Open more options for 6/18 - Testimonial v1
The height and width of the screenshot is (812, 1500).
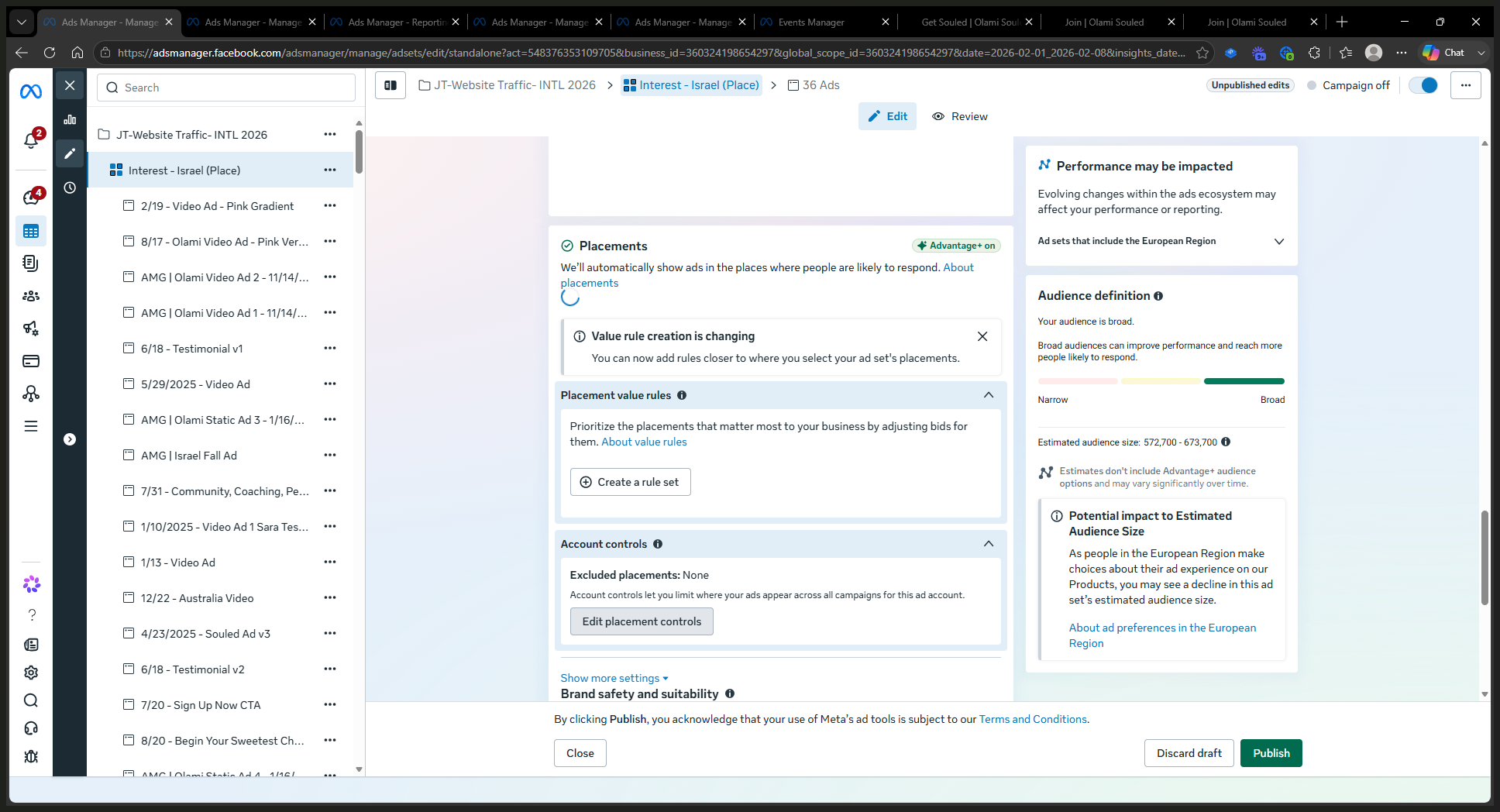point(330,349)
